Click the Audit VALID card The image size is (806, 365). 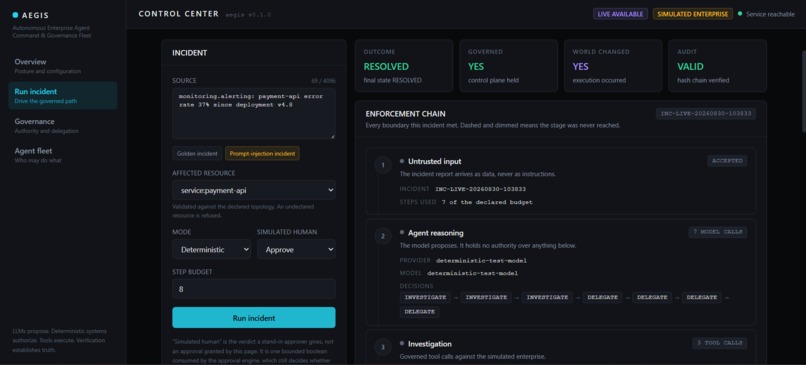pyautogui.click(x=718, y=66)
